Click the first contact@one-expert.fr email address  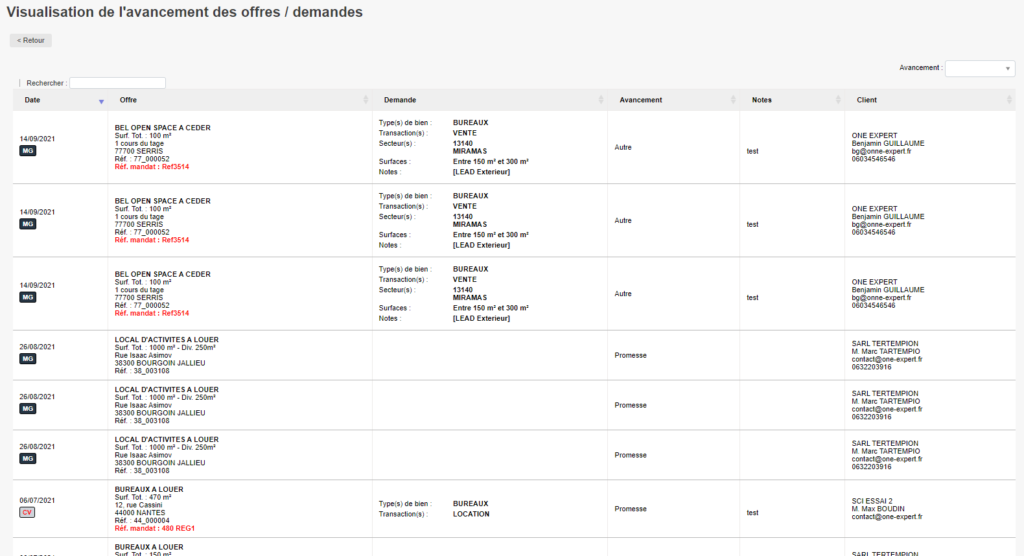[886, 359]
